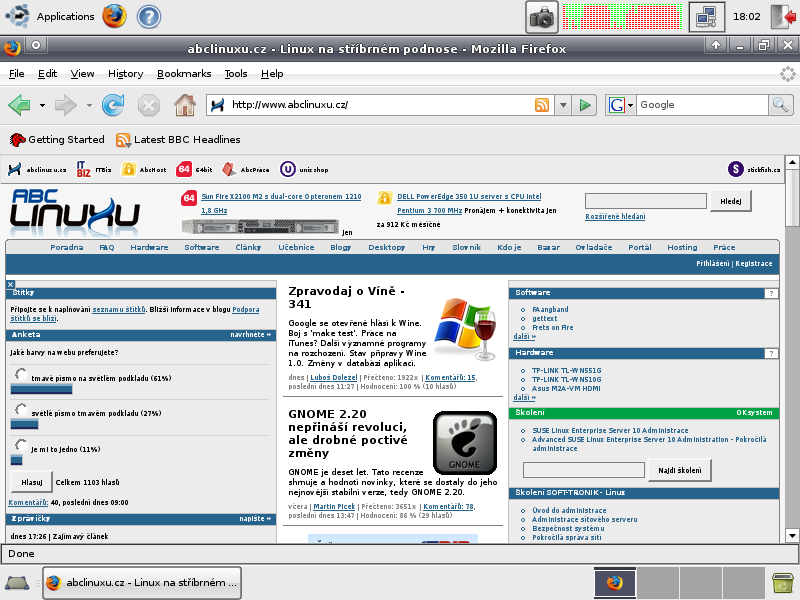The height and width of the screenshot is (600, 800).
Task: Launch Firefox from the top panel icon
Action: (114, 16)
